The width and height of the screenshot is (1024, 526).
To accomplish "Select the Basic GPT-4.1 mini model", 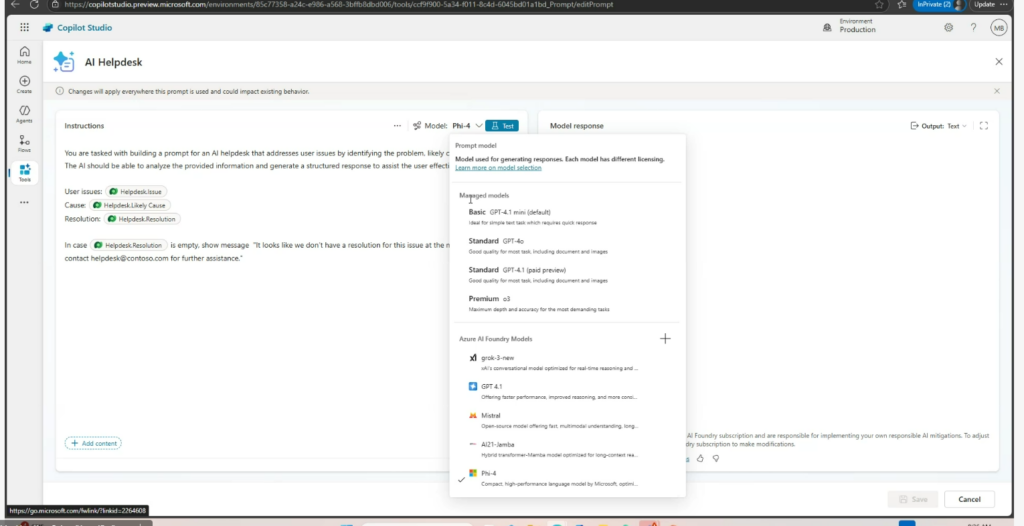I will (x=567, y=217).
